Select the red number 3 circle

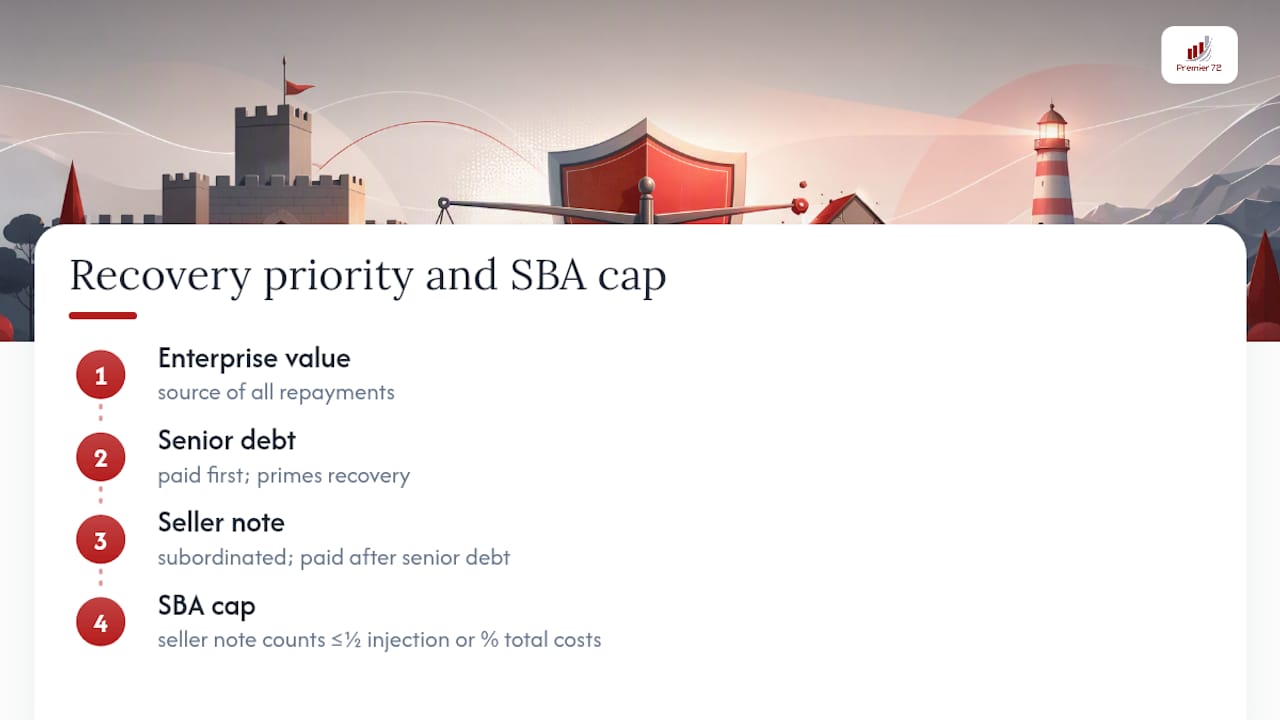tap(101, 541)
